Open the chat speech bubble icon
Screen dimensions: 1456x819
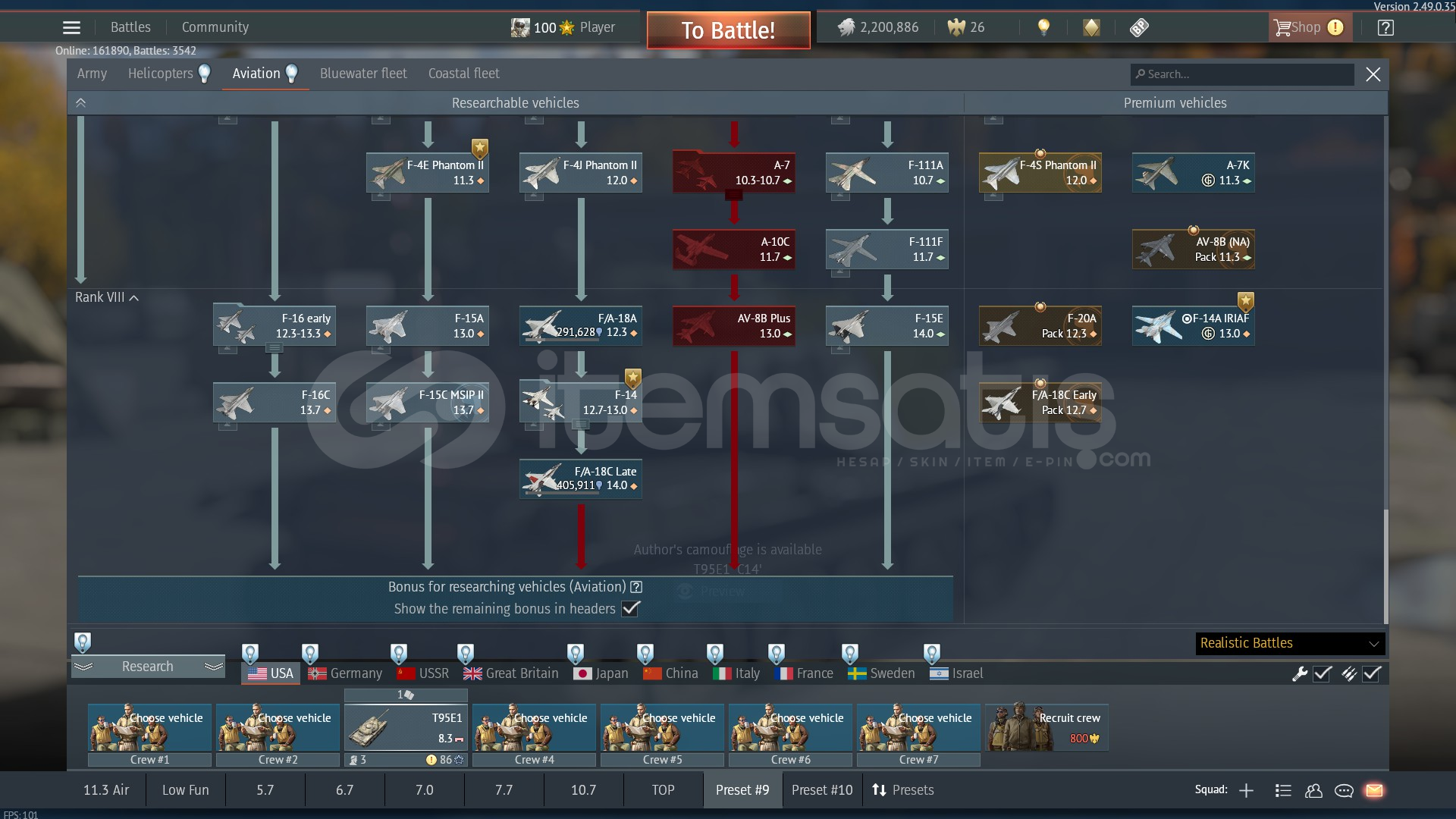point(1344,790)
